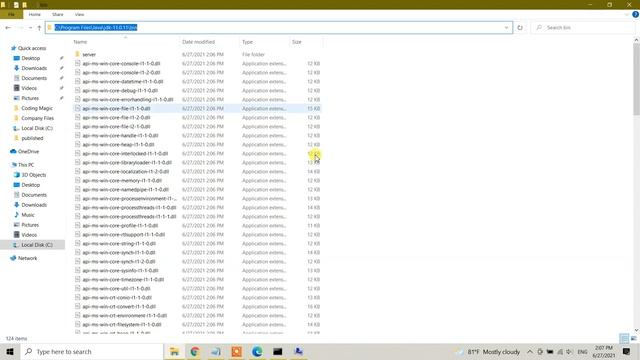This screenshot has height=360, width=640.
Task: Click scrollbar down arrow
Action: 636,330
